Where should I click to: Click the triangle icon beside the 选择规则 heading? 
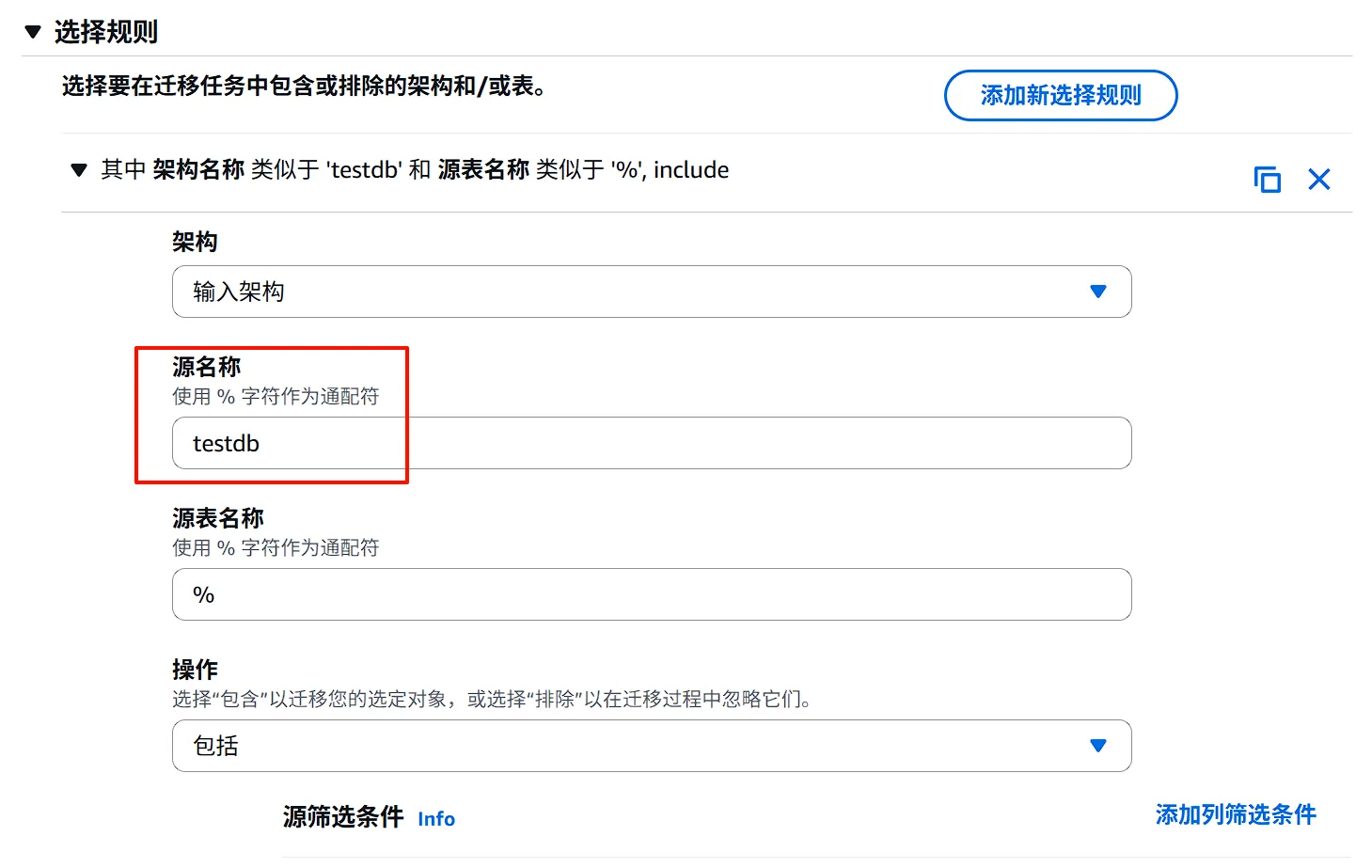[34, 31]
